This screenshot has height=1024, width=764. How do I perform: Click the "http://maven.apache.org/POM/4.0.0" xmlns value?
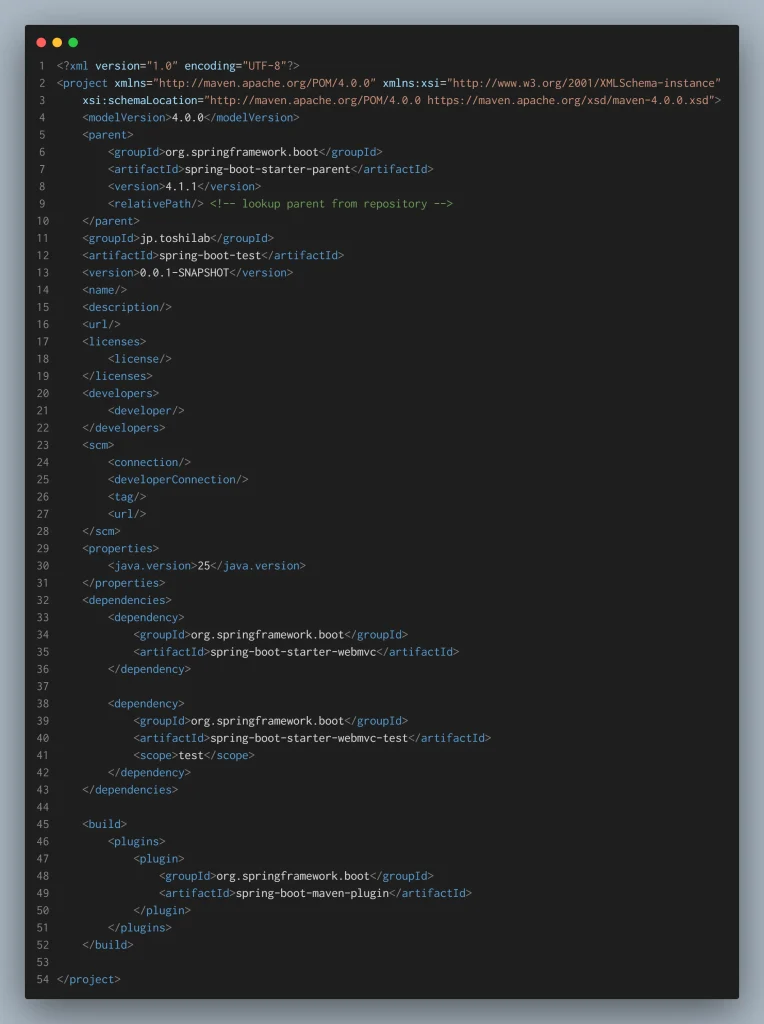coord(264,83)
